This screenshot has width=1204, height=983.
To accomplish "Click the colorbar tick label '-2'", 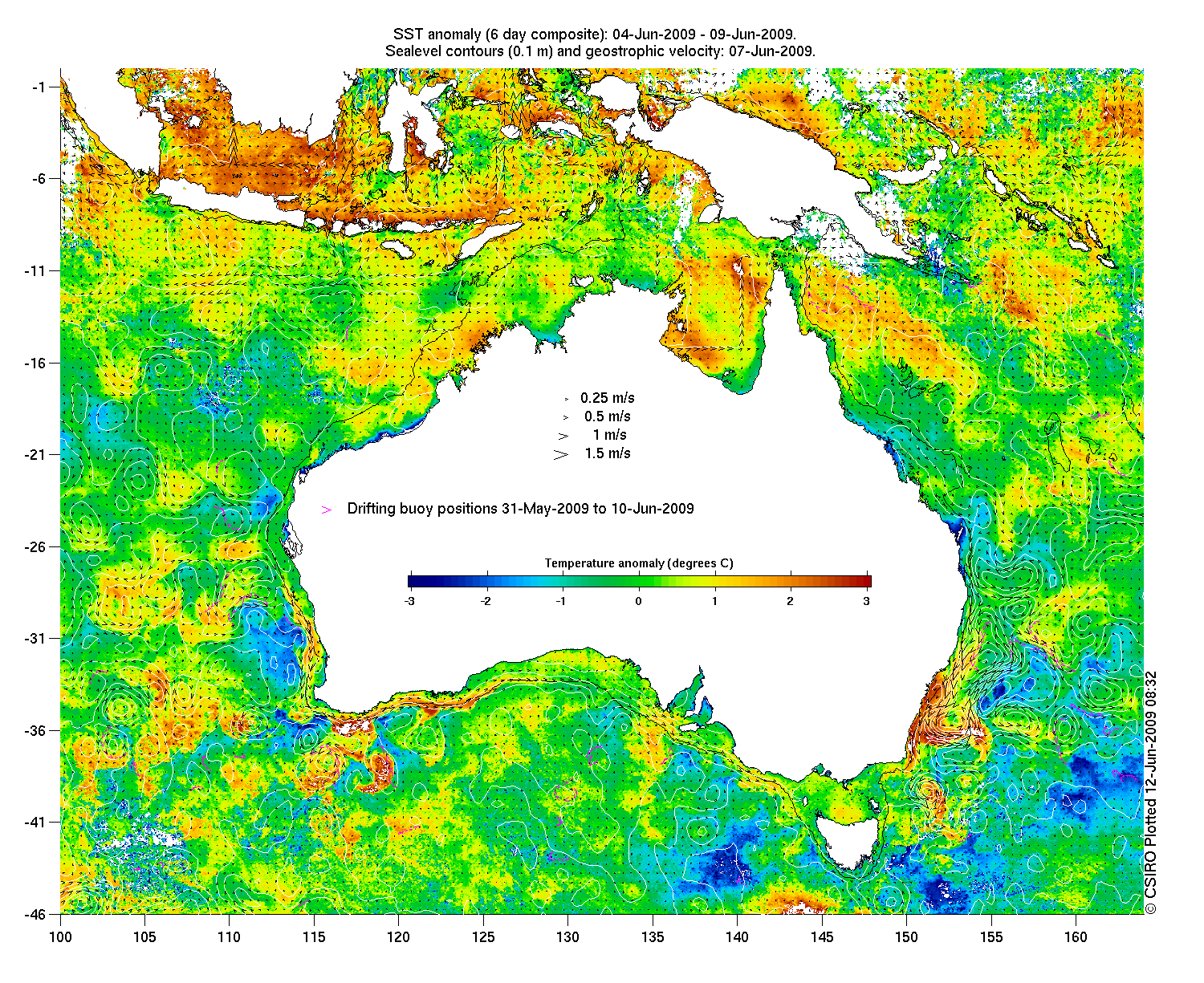I will coord(485,601).
